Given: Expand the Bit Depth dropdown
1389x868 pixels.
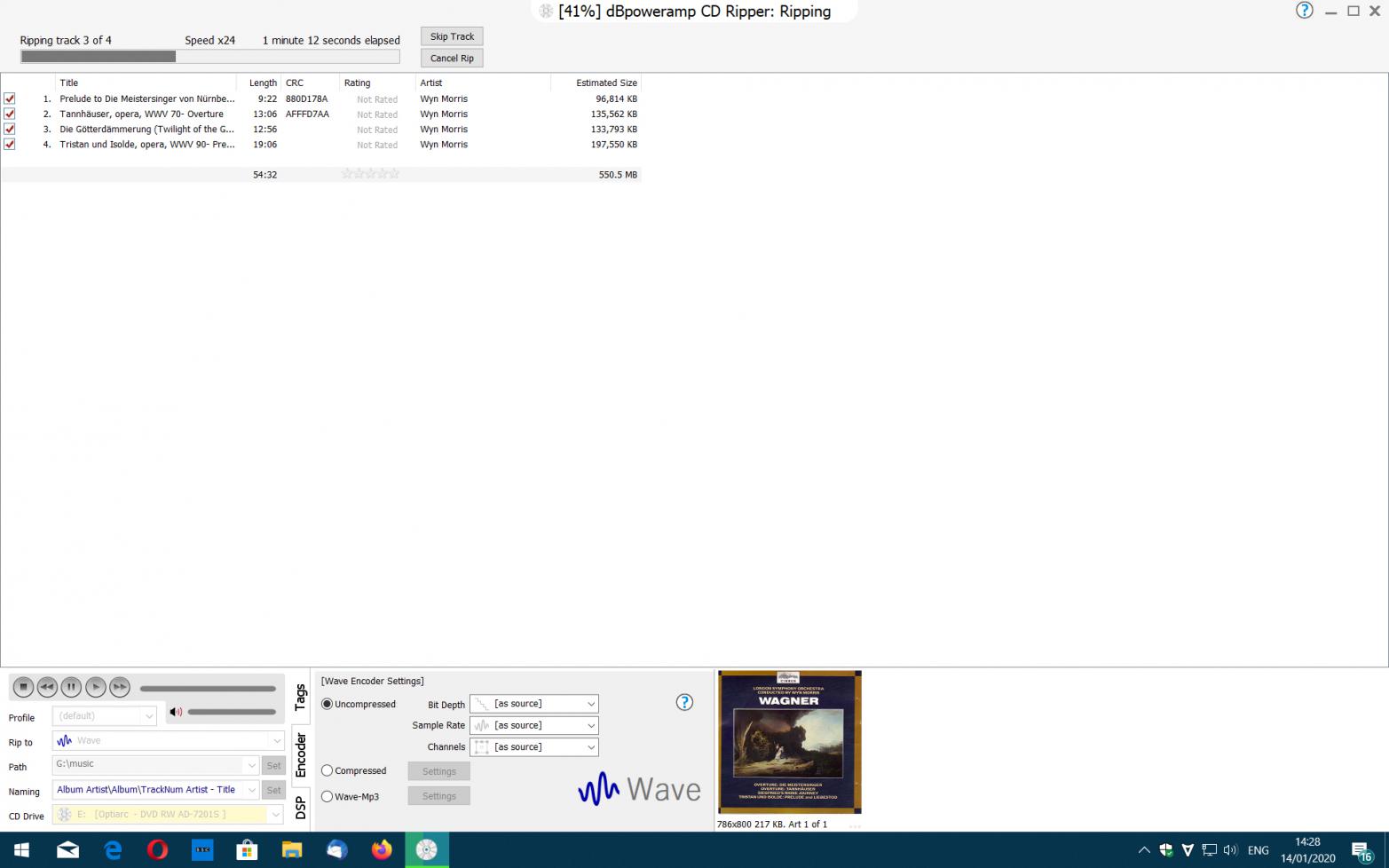Looking at the screenshot, I should pos(590,704).
